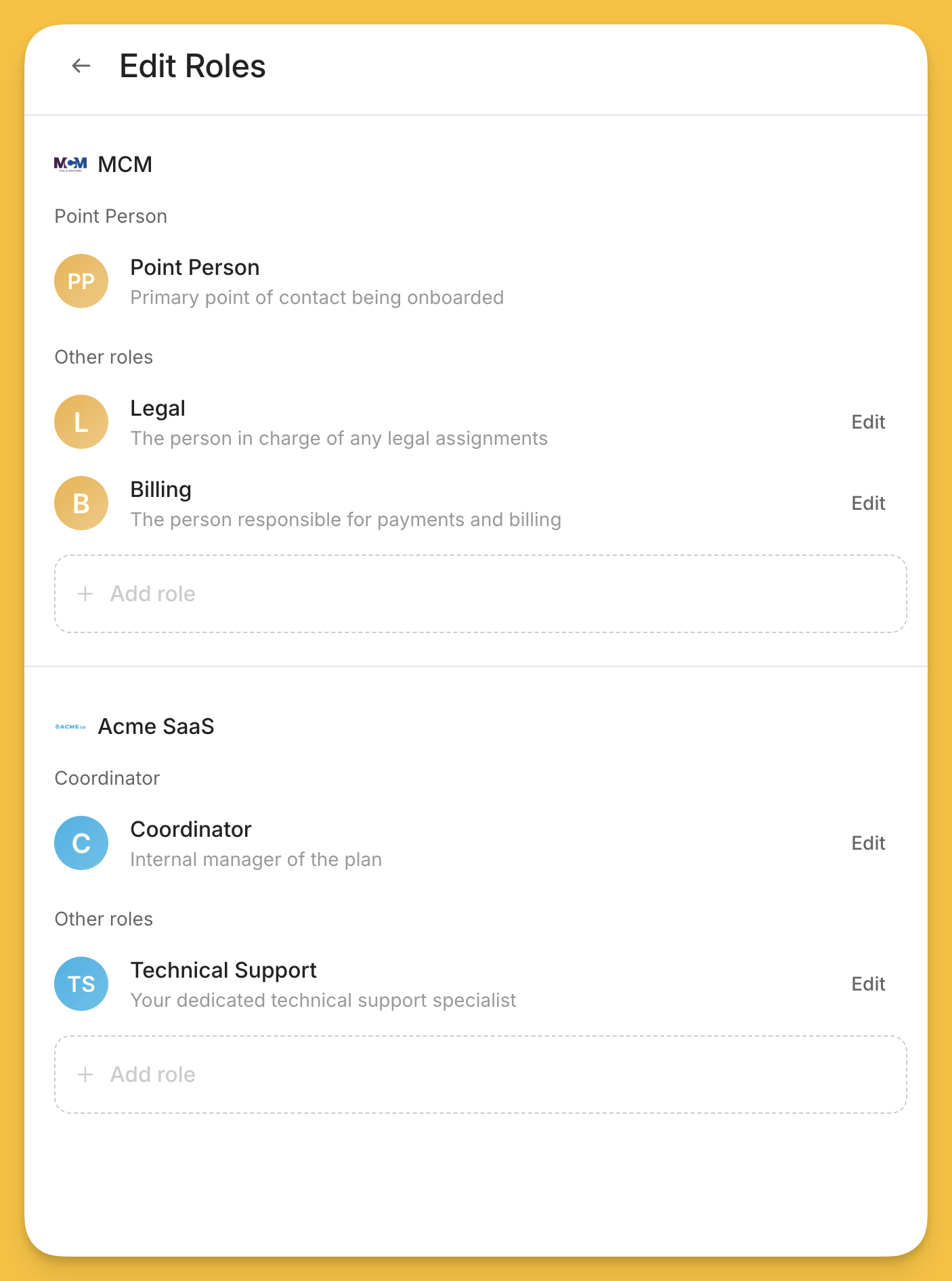Viewport: 952px width, 1281px height.
Task: Select the blue C Coordinator avatar
Action: 81,843
